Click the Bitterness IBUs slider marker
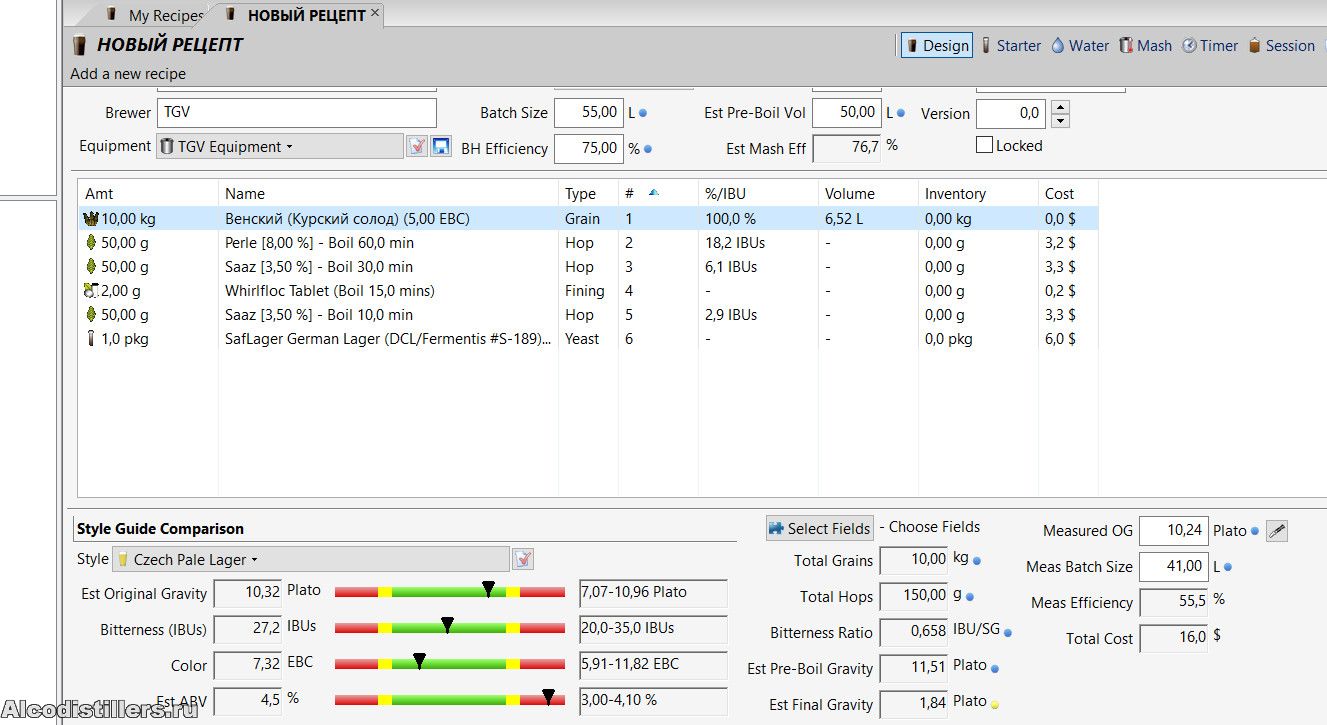 coord(448,626)
